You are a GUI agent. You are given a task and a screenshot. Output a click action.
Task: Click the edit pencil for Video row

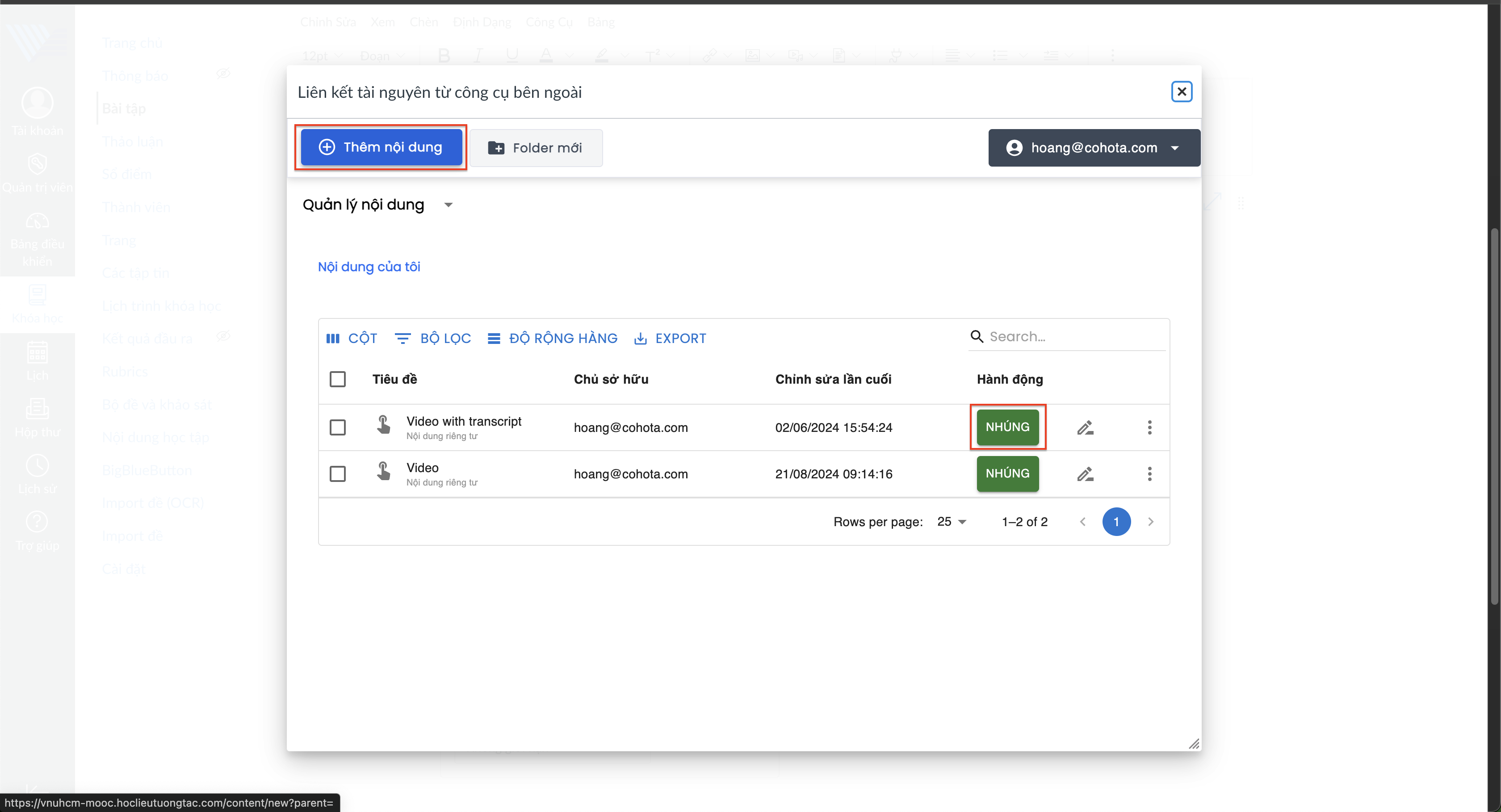pyautogui.click(x=1084, y=474)
